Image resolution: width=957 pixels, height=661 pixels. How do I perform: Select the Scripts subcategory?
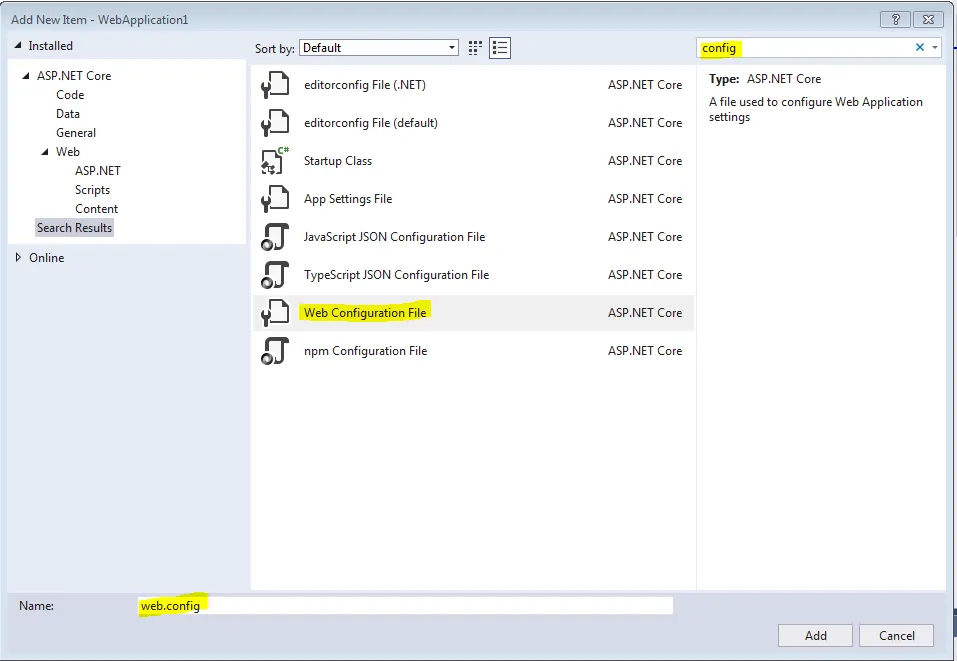[92, 190]
